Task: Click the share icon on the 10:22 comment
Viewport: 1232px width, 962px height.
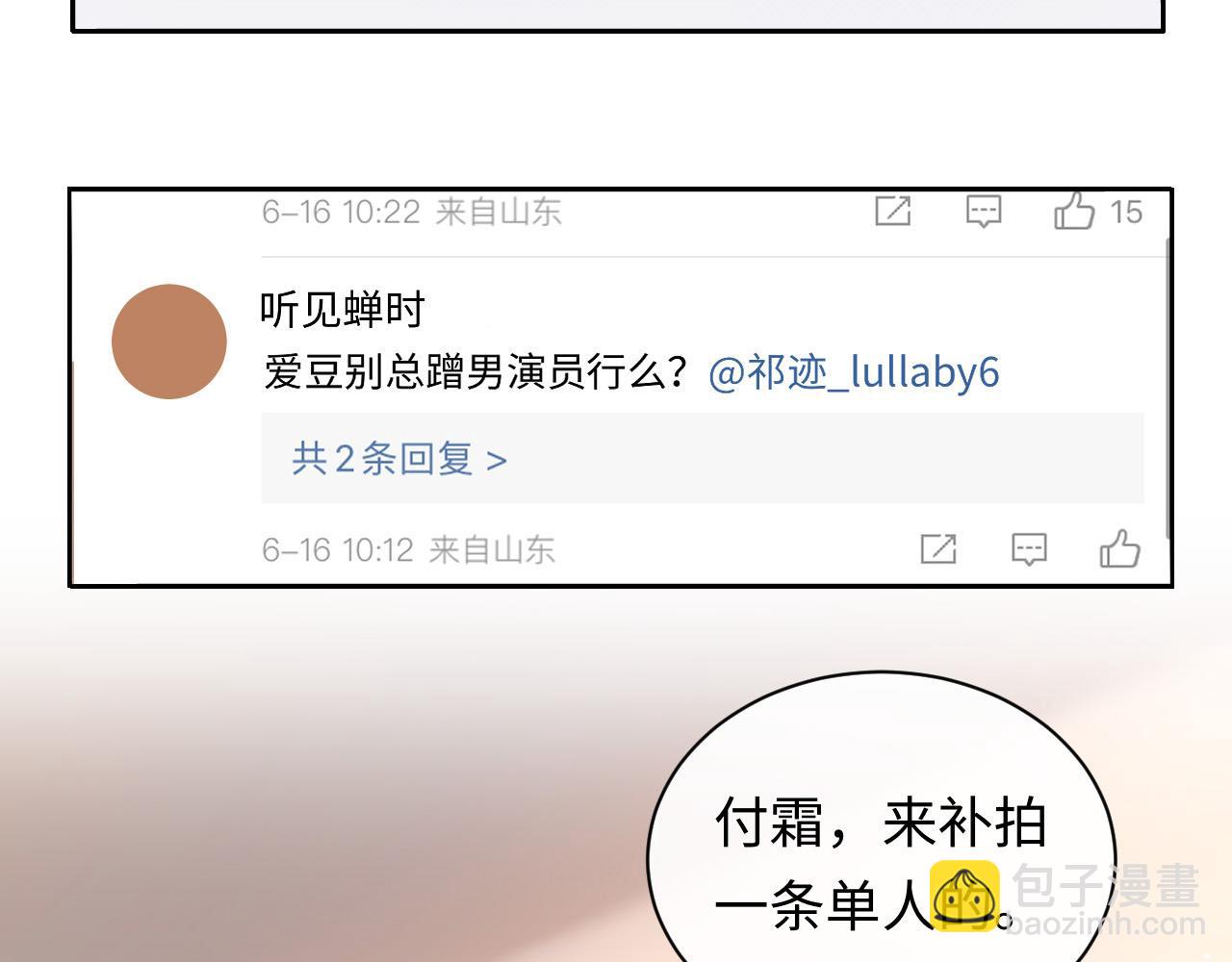Action: pos(892,211)
